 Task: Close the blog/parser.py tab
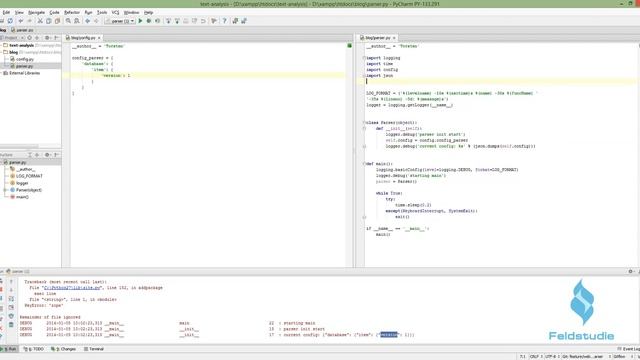point(394,38)
